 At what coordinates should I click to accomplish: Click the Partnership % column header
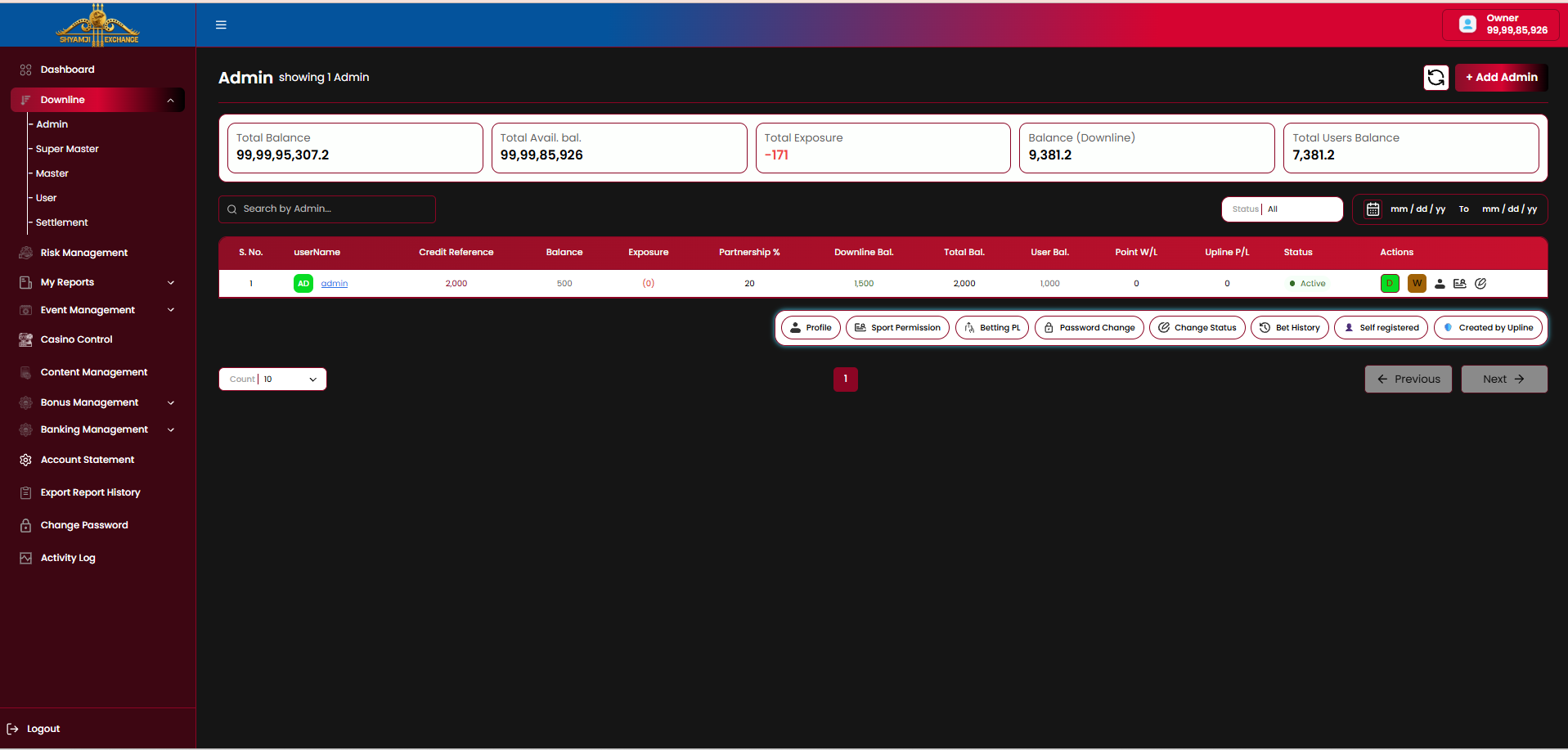pyautogui.click(x=749, y=253)
